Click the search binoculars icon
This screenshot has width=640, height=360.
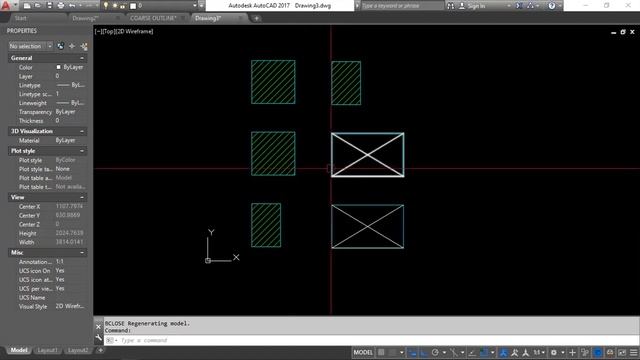(x=451, y=6)
